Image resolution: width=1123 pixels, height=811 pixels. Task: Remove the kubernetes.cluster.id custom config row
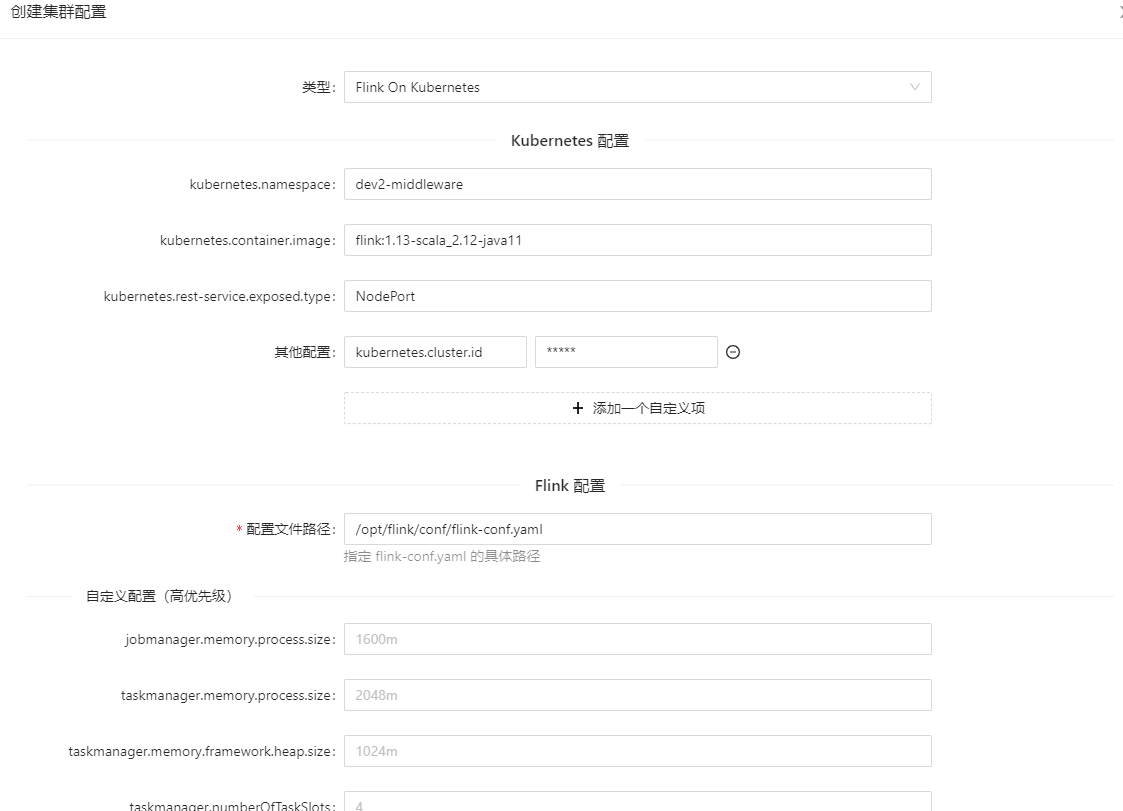[x=733, y=352]
